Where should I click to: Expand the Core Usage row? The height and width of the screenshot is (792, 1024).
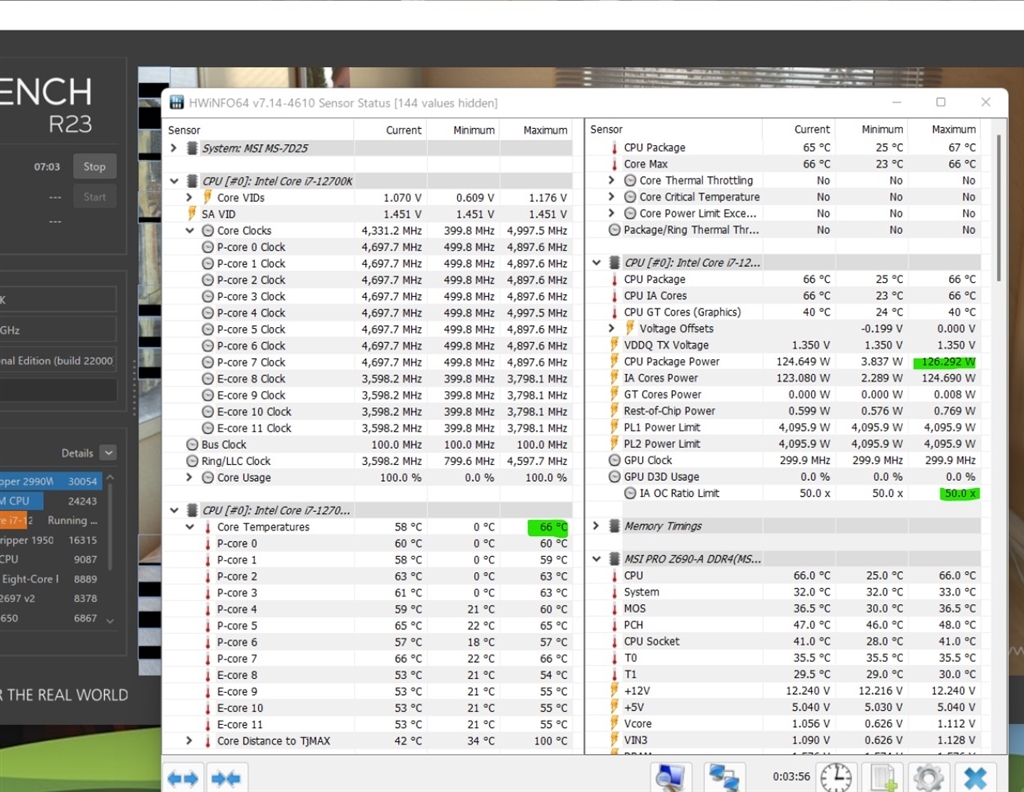[189, 477]
